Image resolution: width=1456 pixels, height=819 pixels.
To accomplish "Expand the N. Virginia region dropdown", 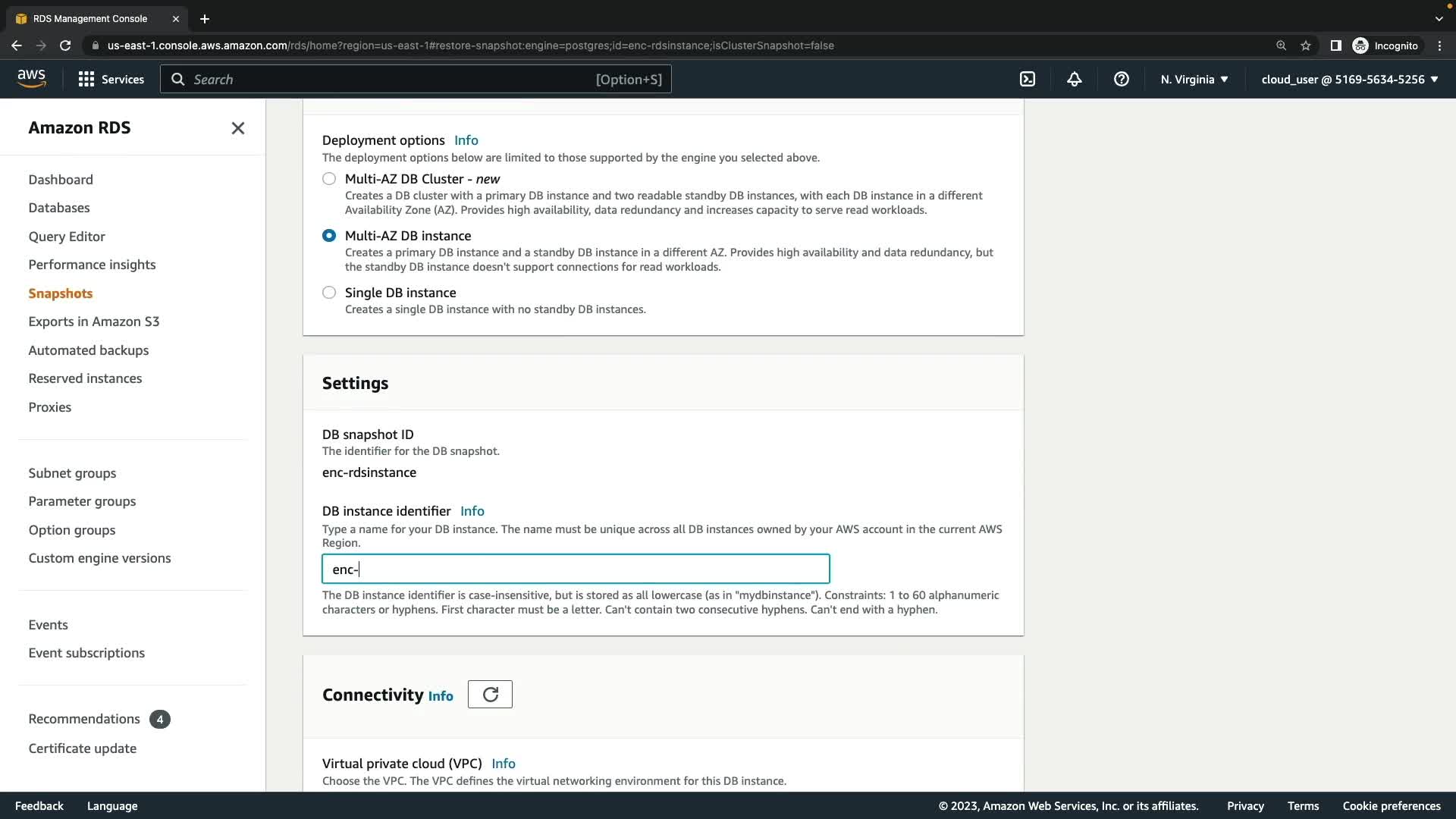I will click(x=1194, y=79).
